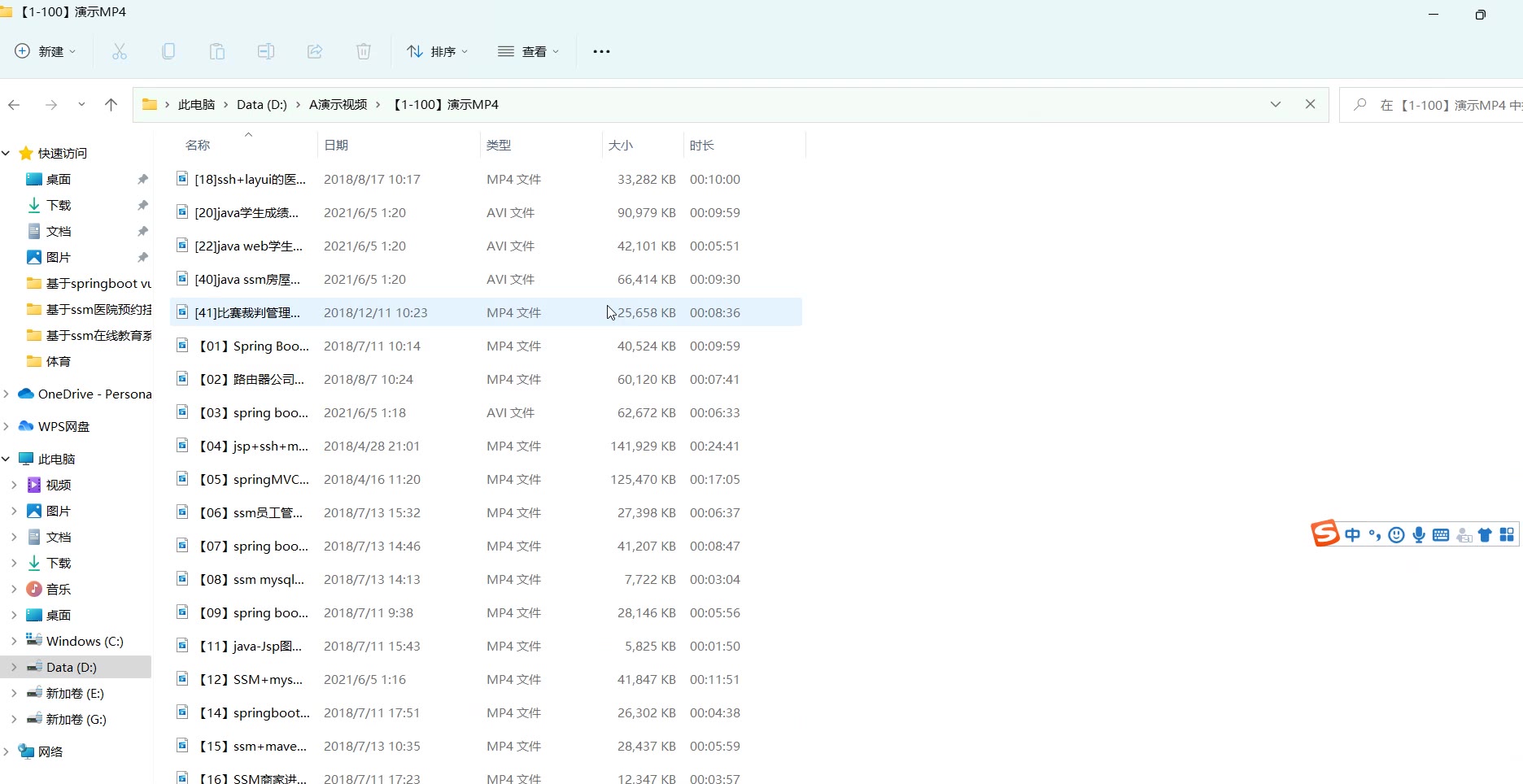Click the Share icon in toolbar
This screenshot has height=784, width=1523.
pos(315,51)
